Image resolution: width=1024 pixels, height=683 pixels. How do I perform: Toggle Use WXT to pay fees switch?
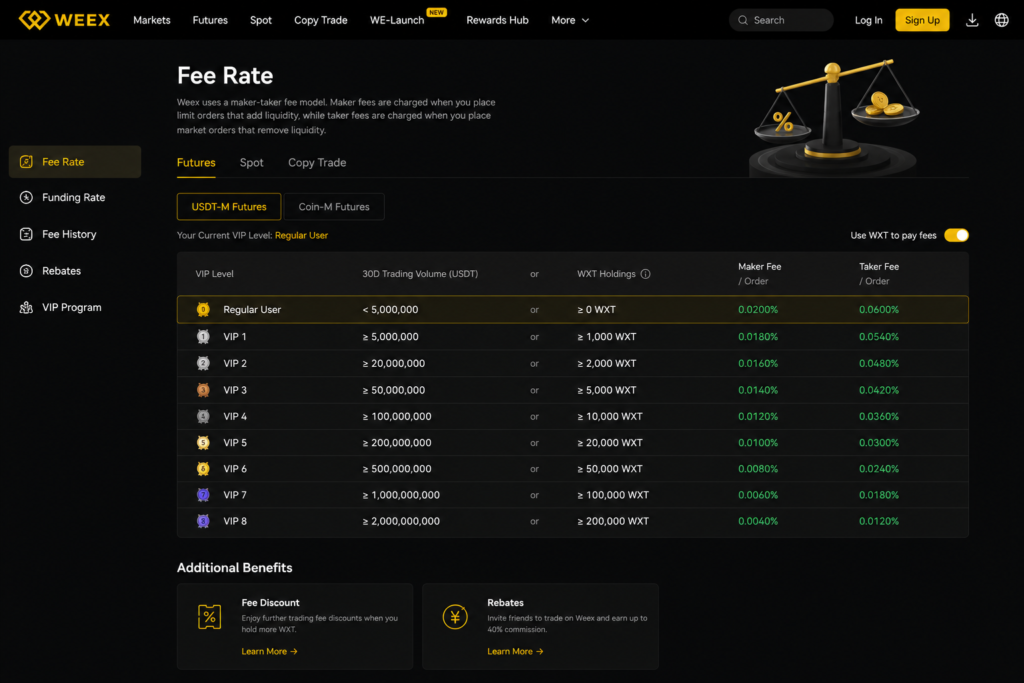[956, 235]
